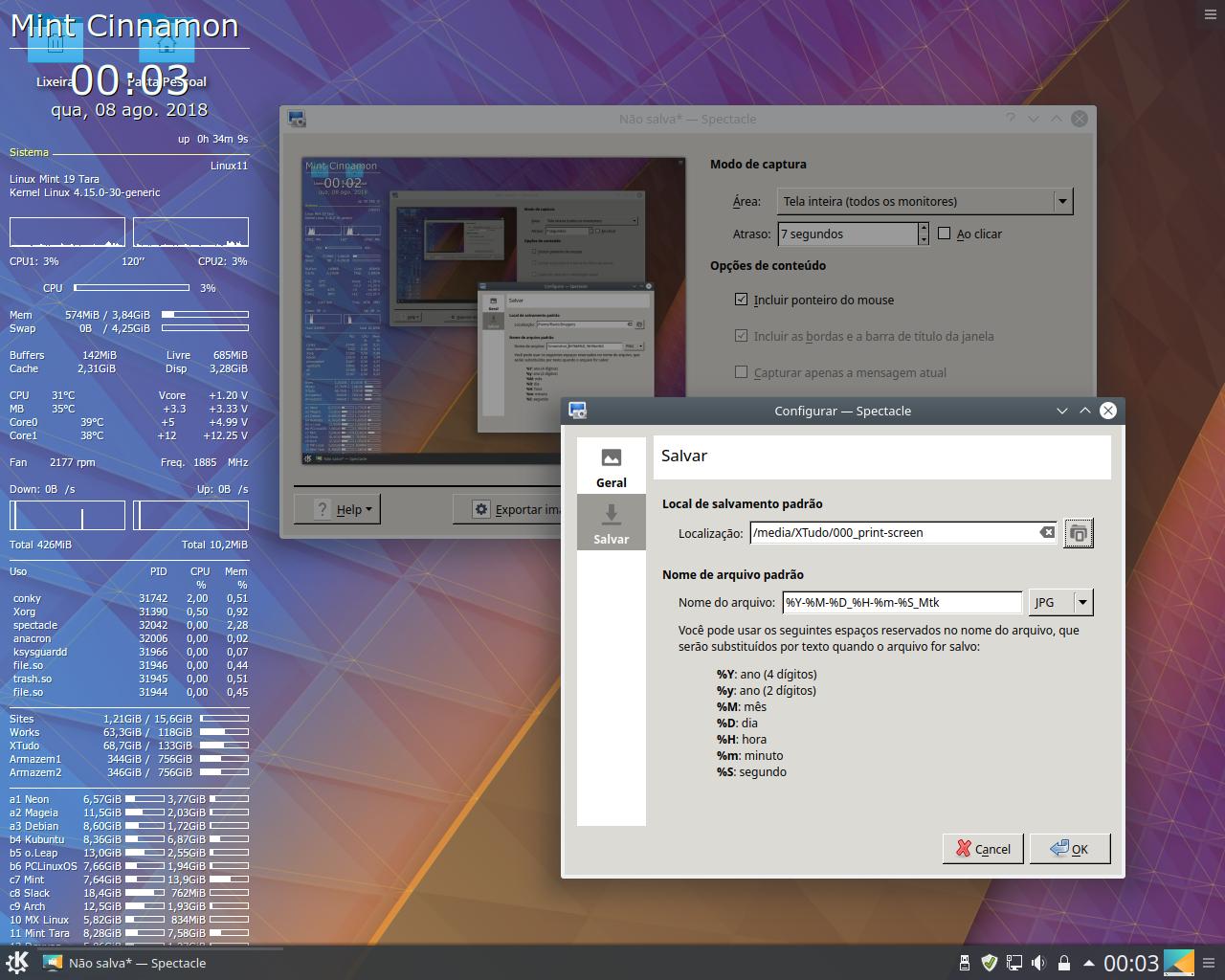Click the volume icon in the system tray
The width and height of the screenshot is (1225, 980).
coord(1037,963)
